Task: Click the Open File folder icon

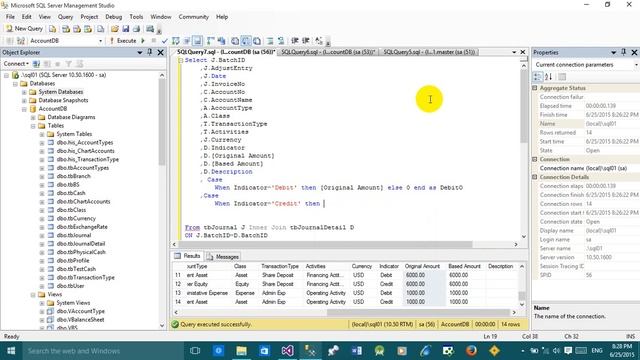Action: [x=115, y=29]
